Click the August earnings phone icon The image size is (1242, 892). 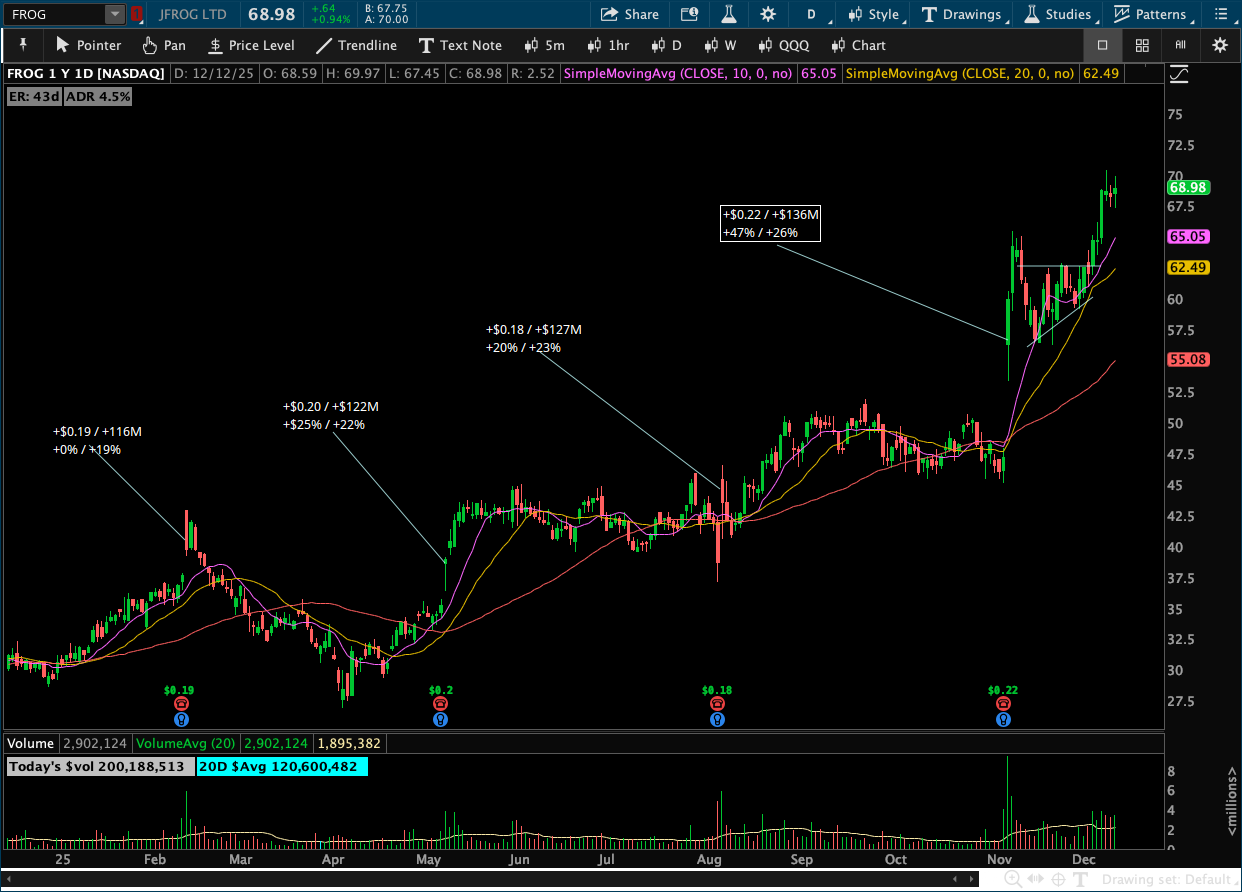tap(717, 704)
